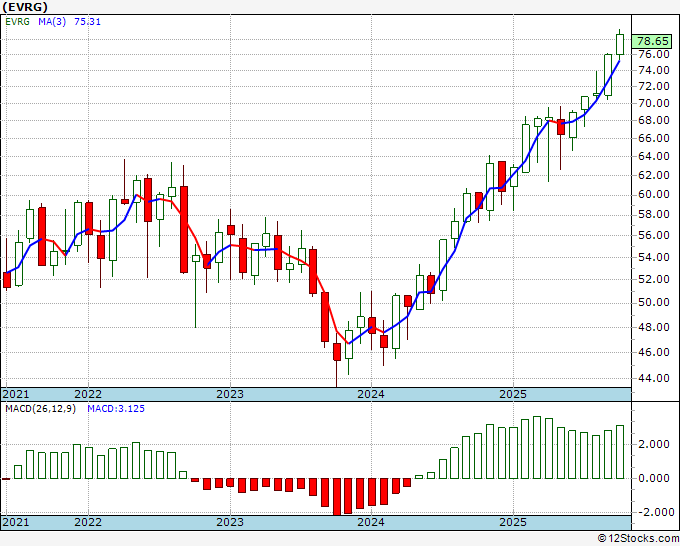Image resolution: width=680 pixels, height=546 pixels.
Task: Click 2024 on the MACD time axis
Action: pyautogui.click(x=371, y=522)
